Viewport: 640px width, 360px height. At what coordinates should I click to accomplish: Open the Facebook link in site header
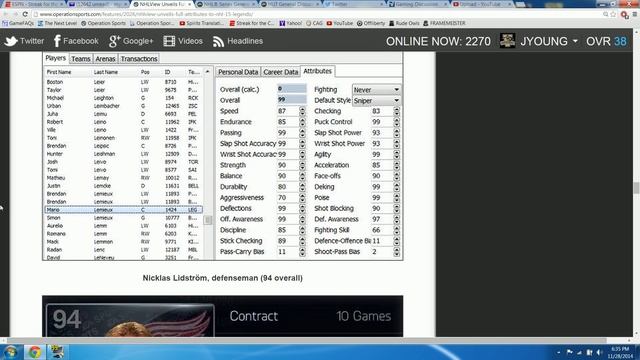pyautogui.click(x=76, y=41)
